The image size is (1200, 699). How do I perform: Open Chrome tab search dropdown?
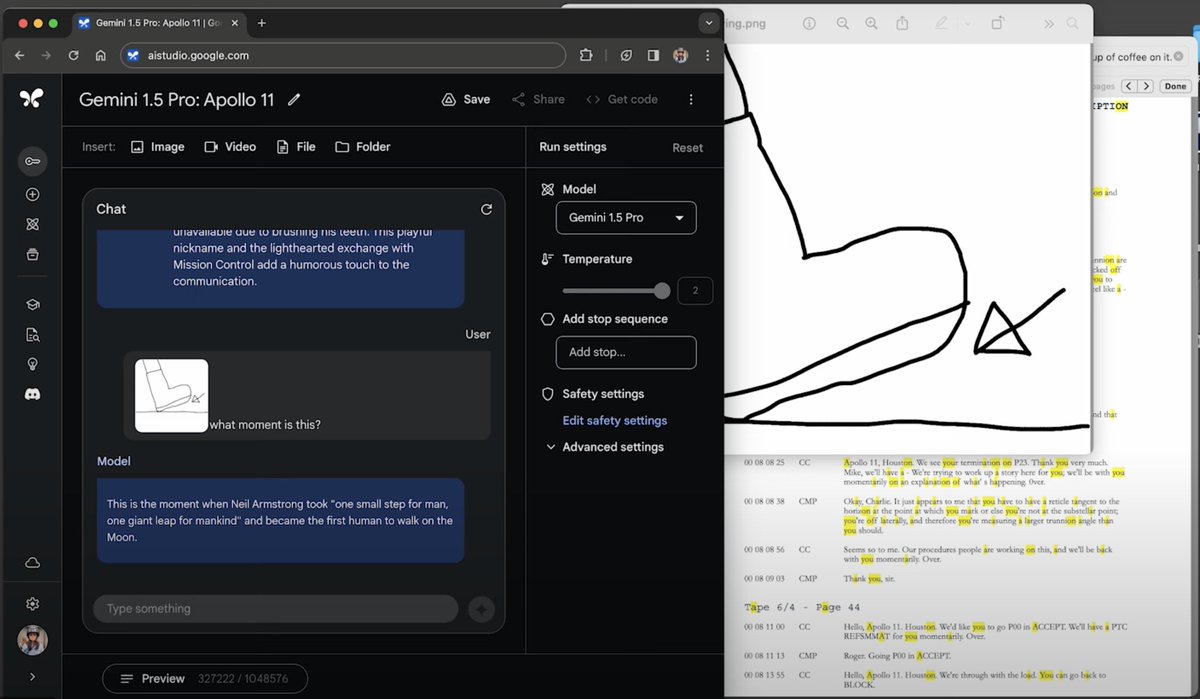click(x=708, y=22)
